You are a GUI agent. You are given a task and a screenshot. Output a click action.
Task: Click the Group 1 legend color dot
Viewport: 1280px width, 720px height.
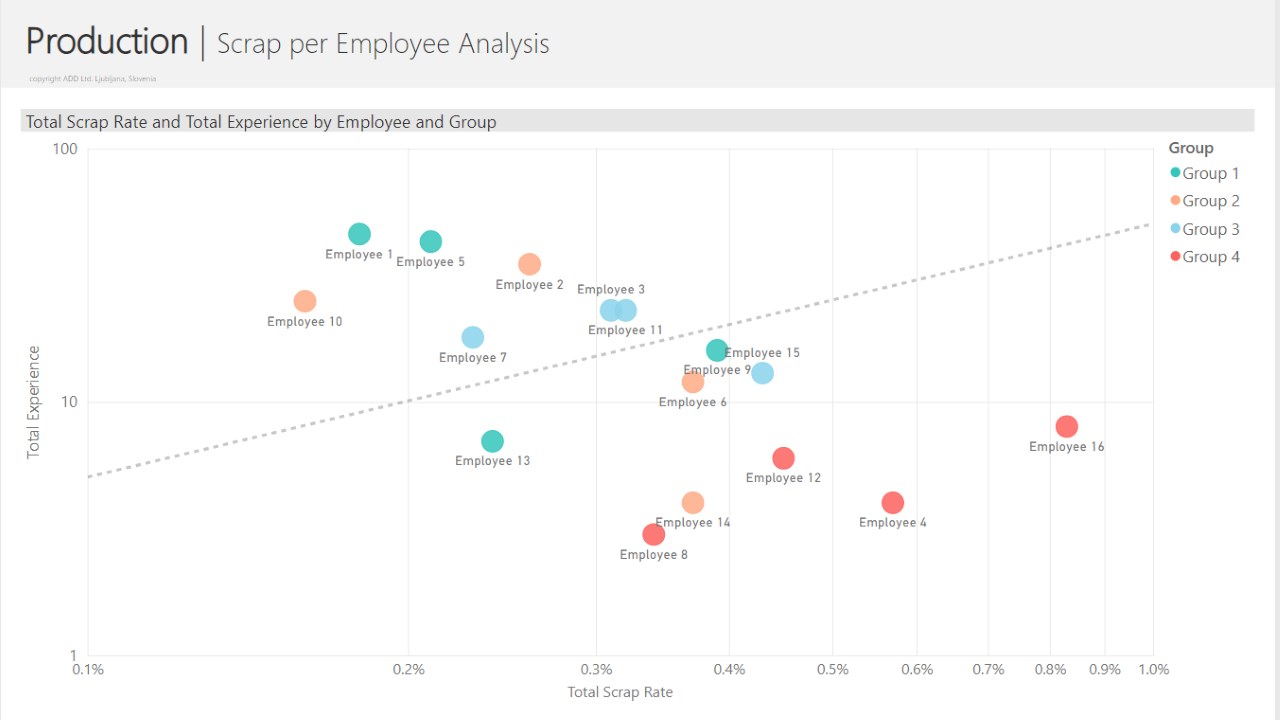(1175, 173)
